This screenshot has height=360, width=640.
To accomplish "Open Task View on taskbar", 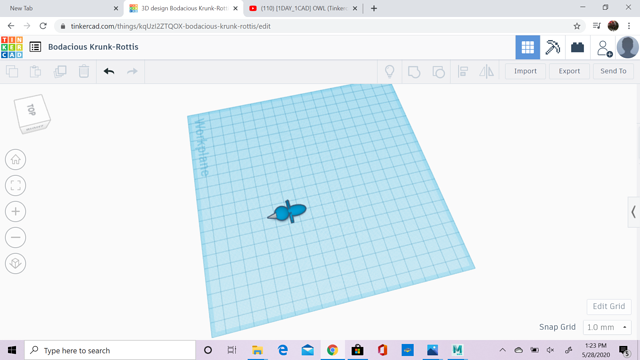I will (232, 350).
